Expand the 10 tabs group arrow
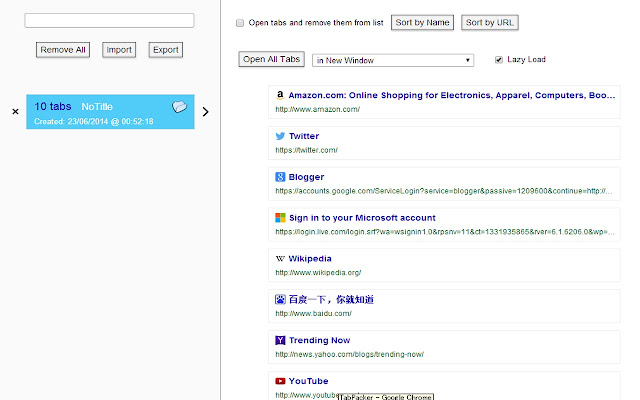 coord(205,111)
